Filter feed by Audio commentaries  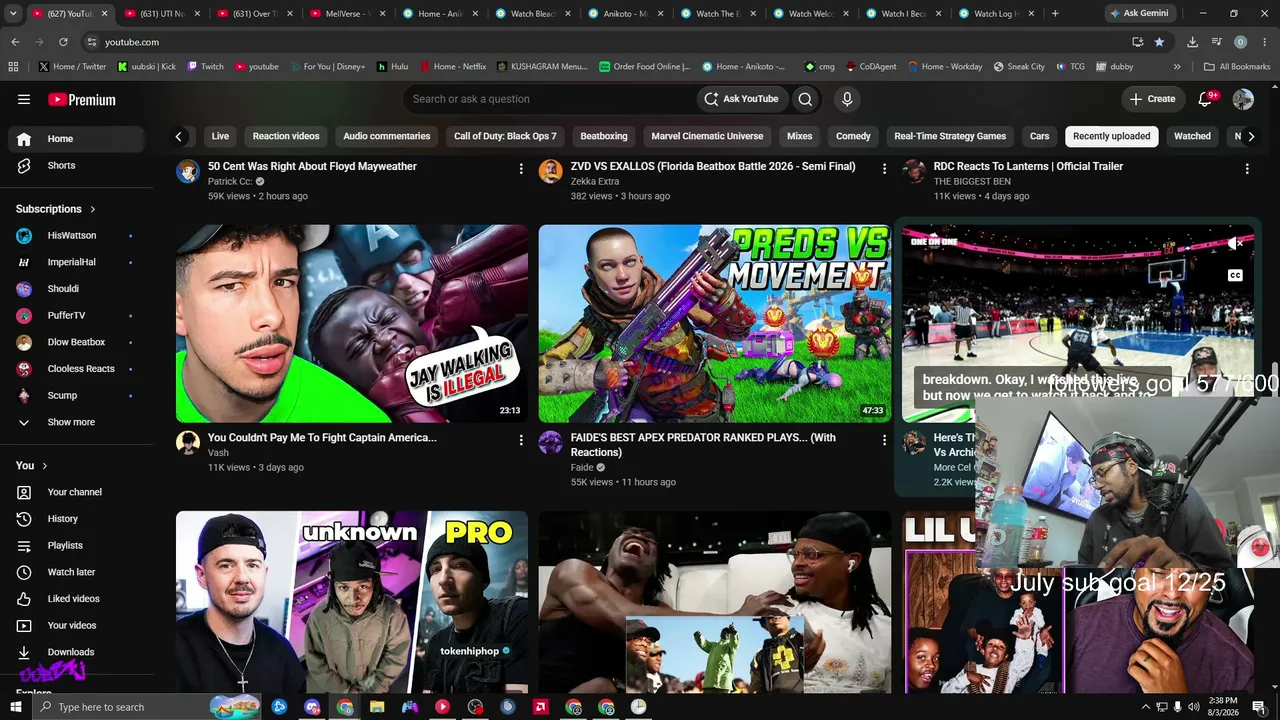point(387,136)
